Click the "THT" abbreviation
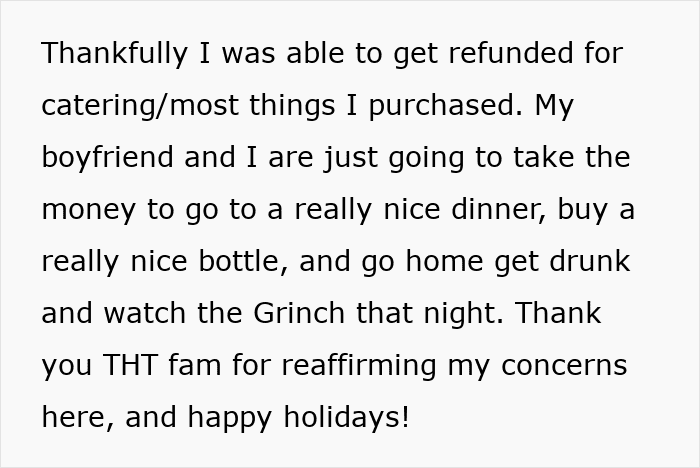Viewport: 700px width, 468px height. 130,366
